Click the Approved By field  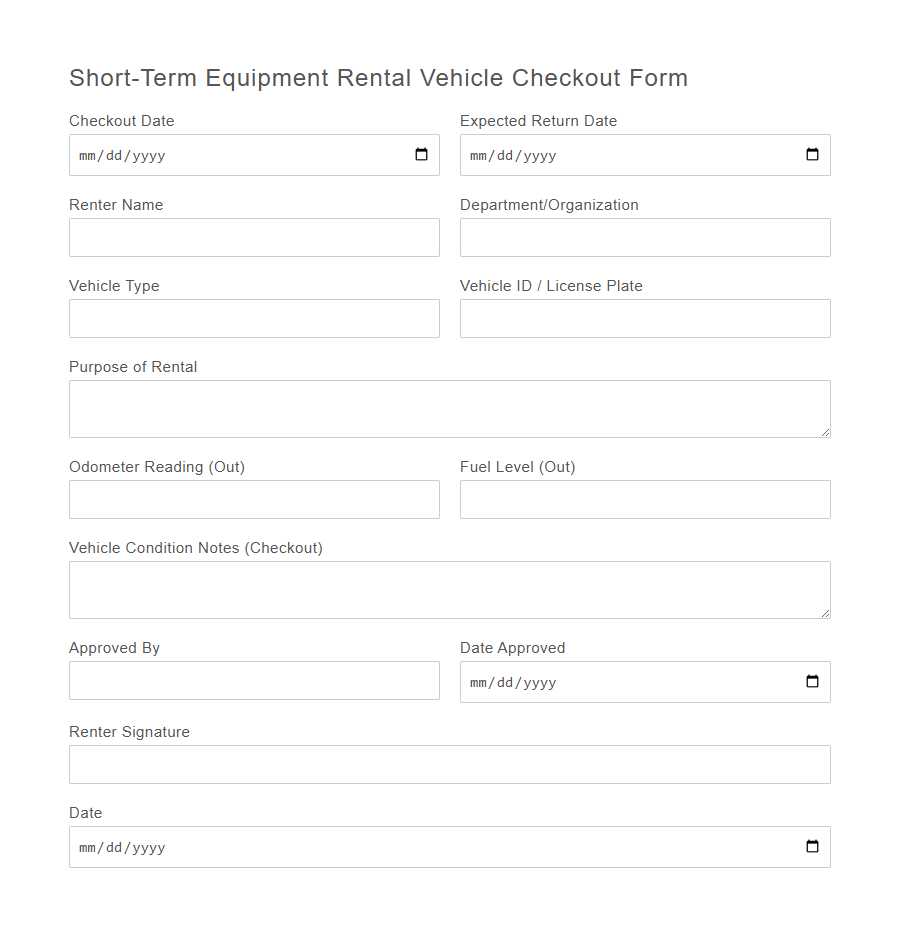(x=254, y=680)
